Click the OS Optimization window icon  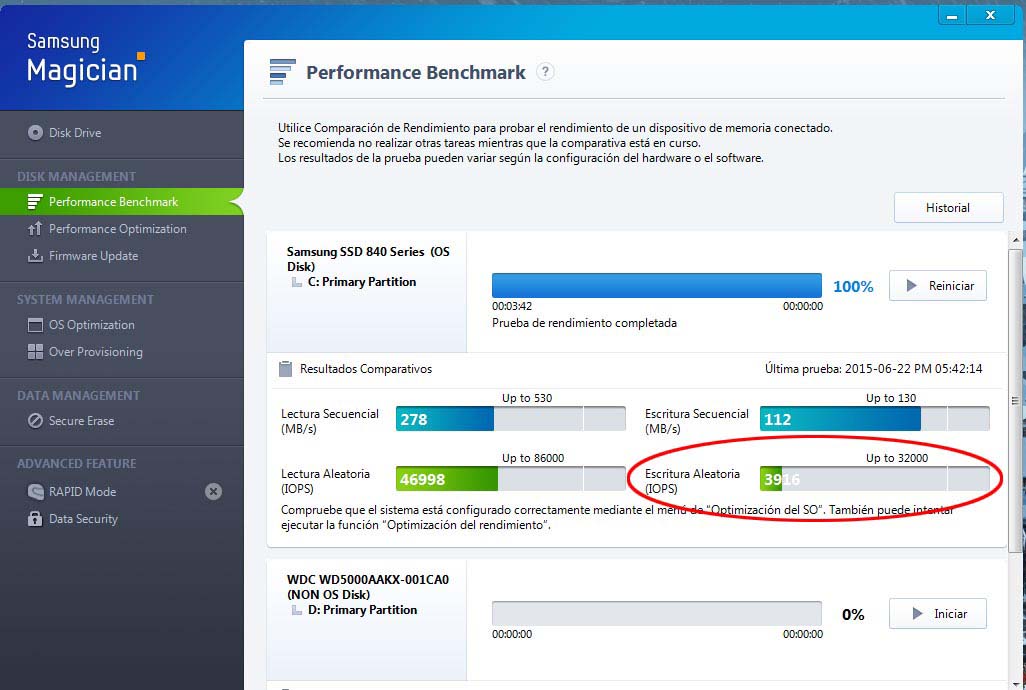click(x=35, y=325)
